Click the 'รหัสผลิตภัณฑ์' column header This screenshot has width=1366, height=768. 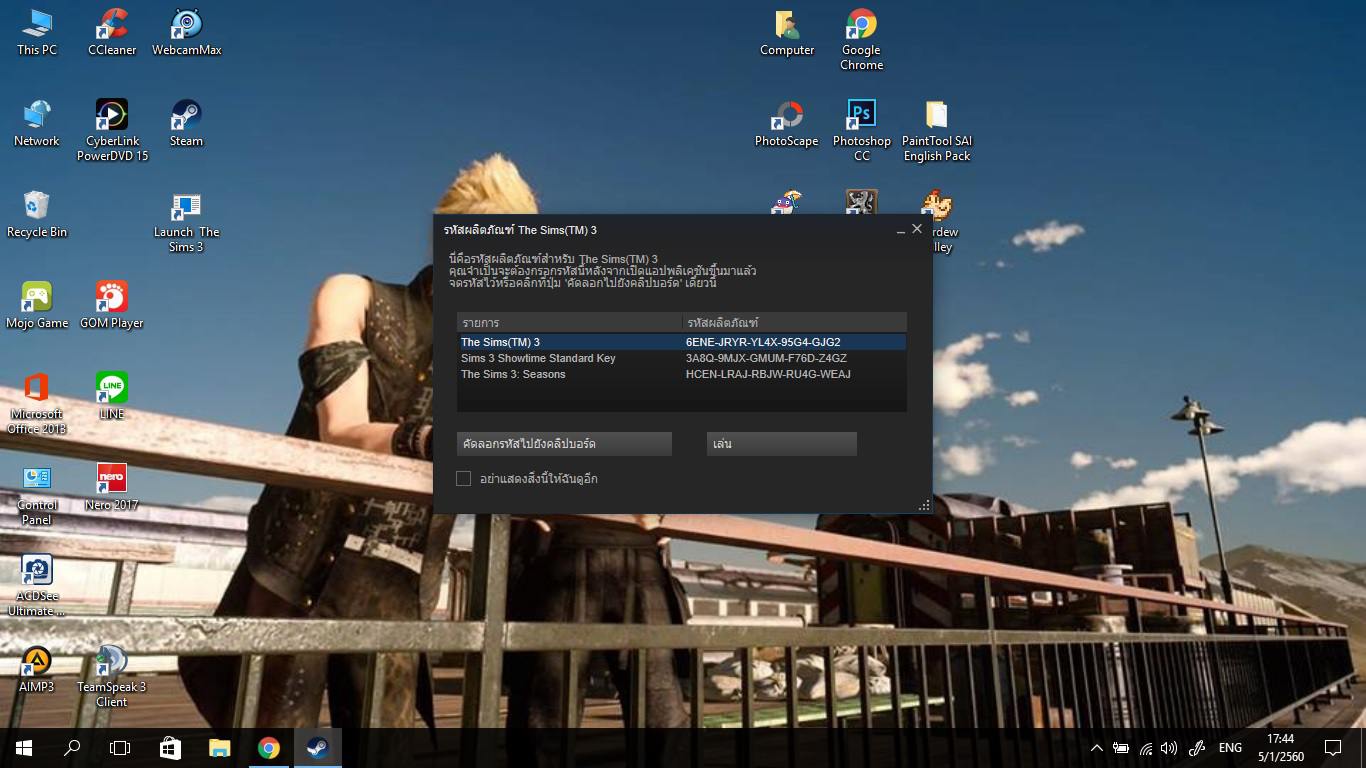pos(795,322)
